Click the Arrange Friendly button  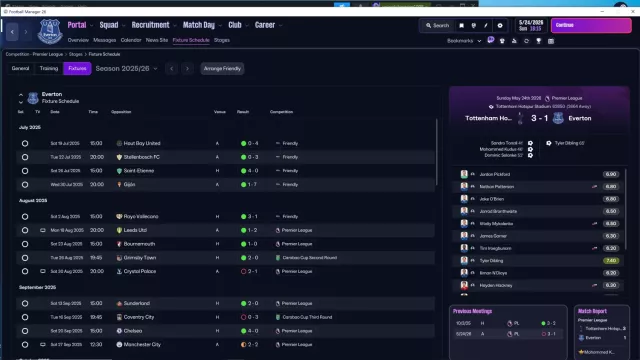coord(222,69)
